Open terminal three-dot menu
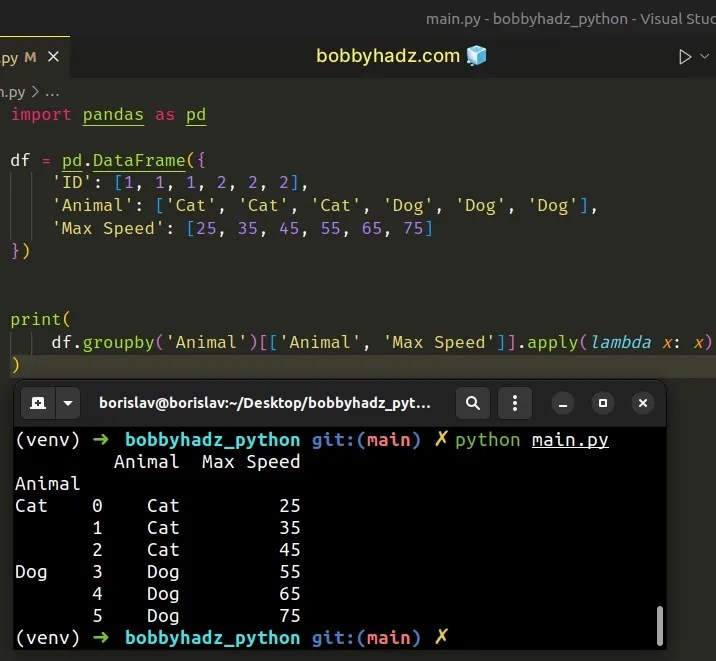Image resolution: width=716 pixels, height=661 pixels. point(515,403)
